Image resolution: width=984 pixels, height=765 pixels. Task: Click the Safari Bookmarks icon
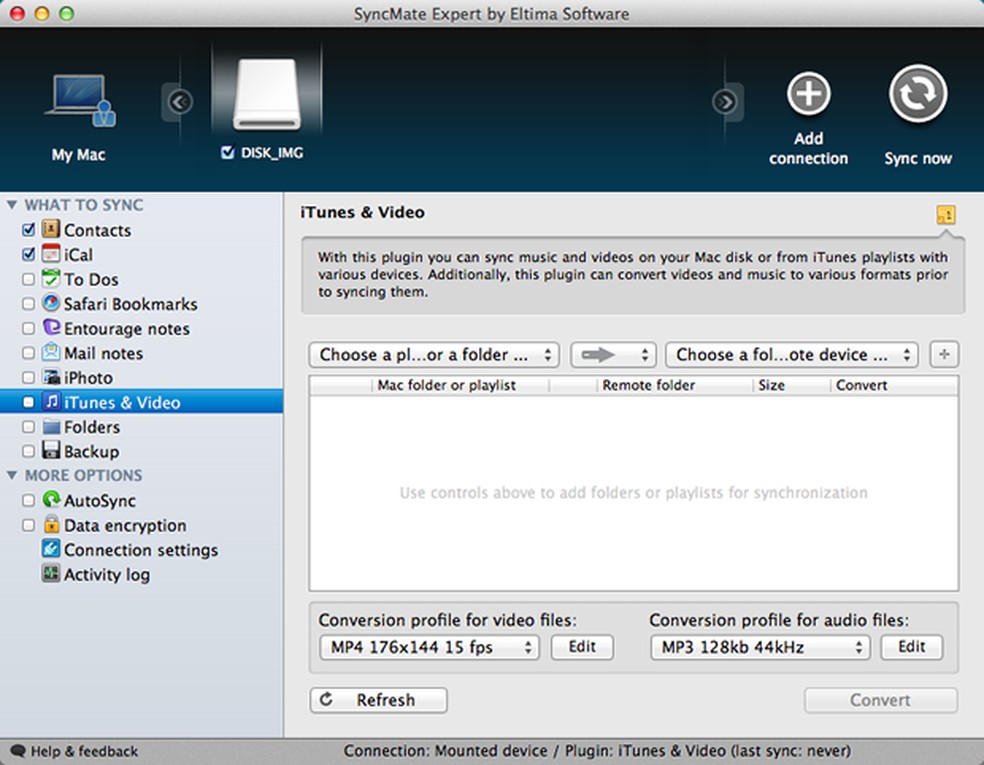(51, 304)
